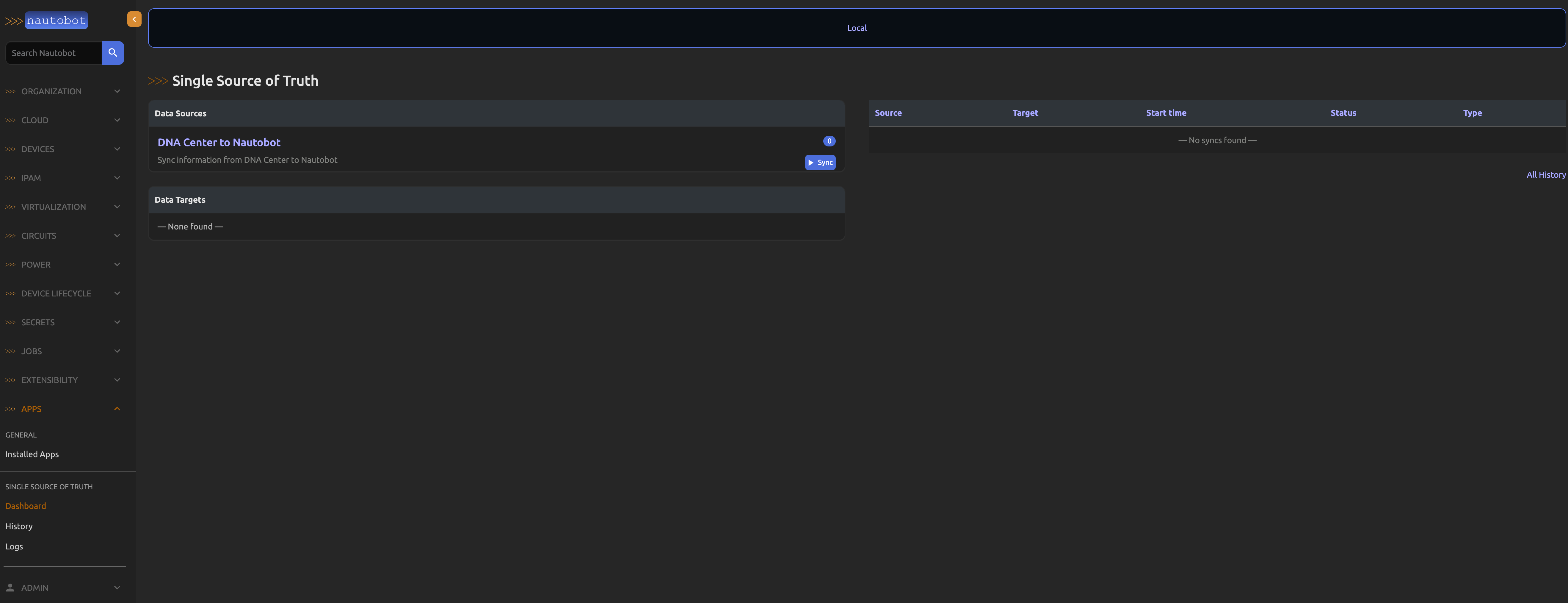Viewport: 1568px width, 603px height.
Task: View All History of syncs
Action: tap(1545, 175)
